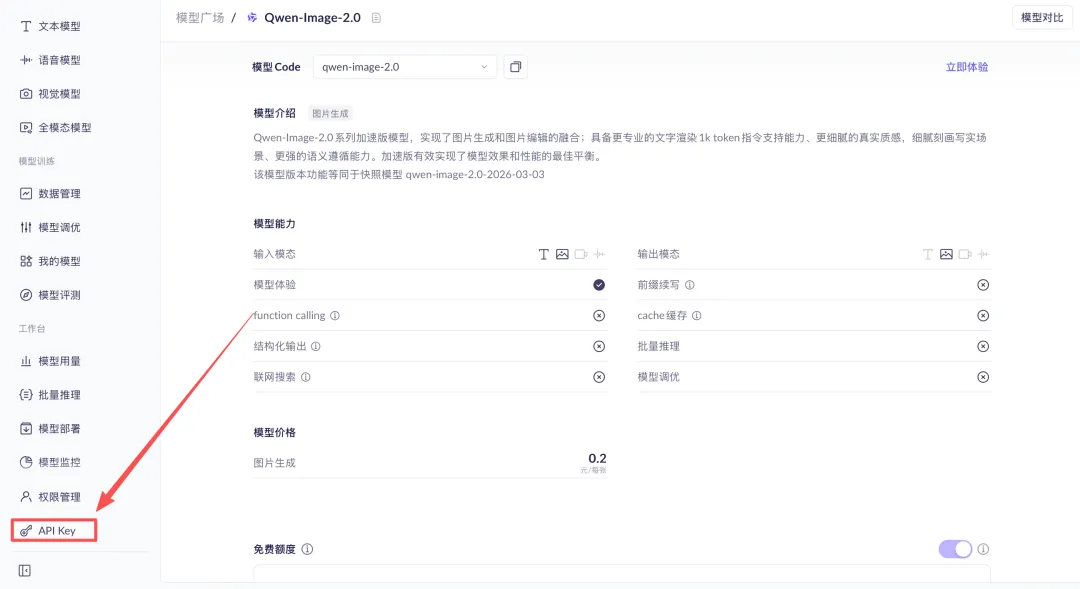Viewport: 1080px width, 589px height.
Task: Click the 图片生成 tag next to 模型介绍
Action: coord(330,114)
